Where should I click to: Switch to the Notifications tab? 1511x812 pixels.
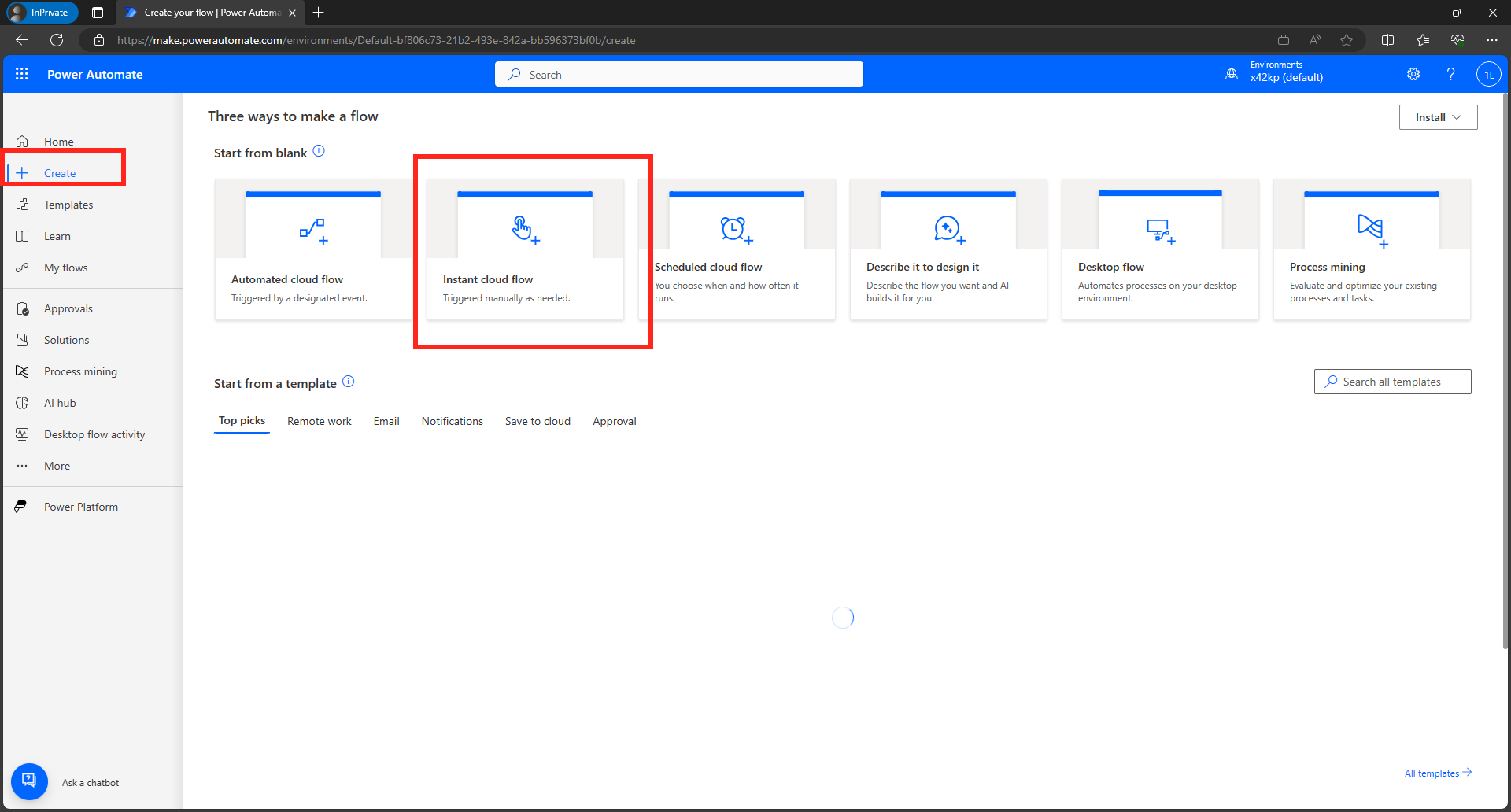tap(452, 421)
